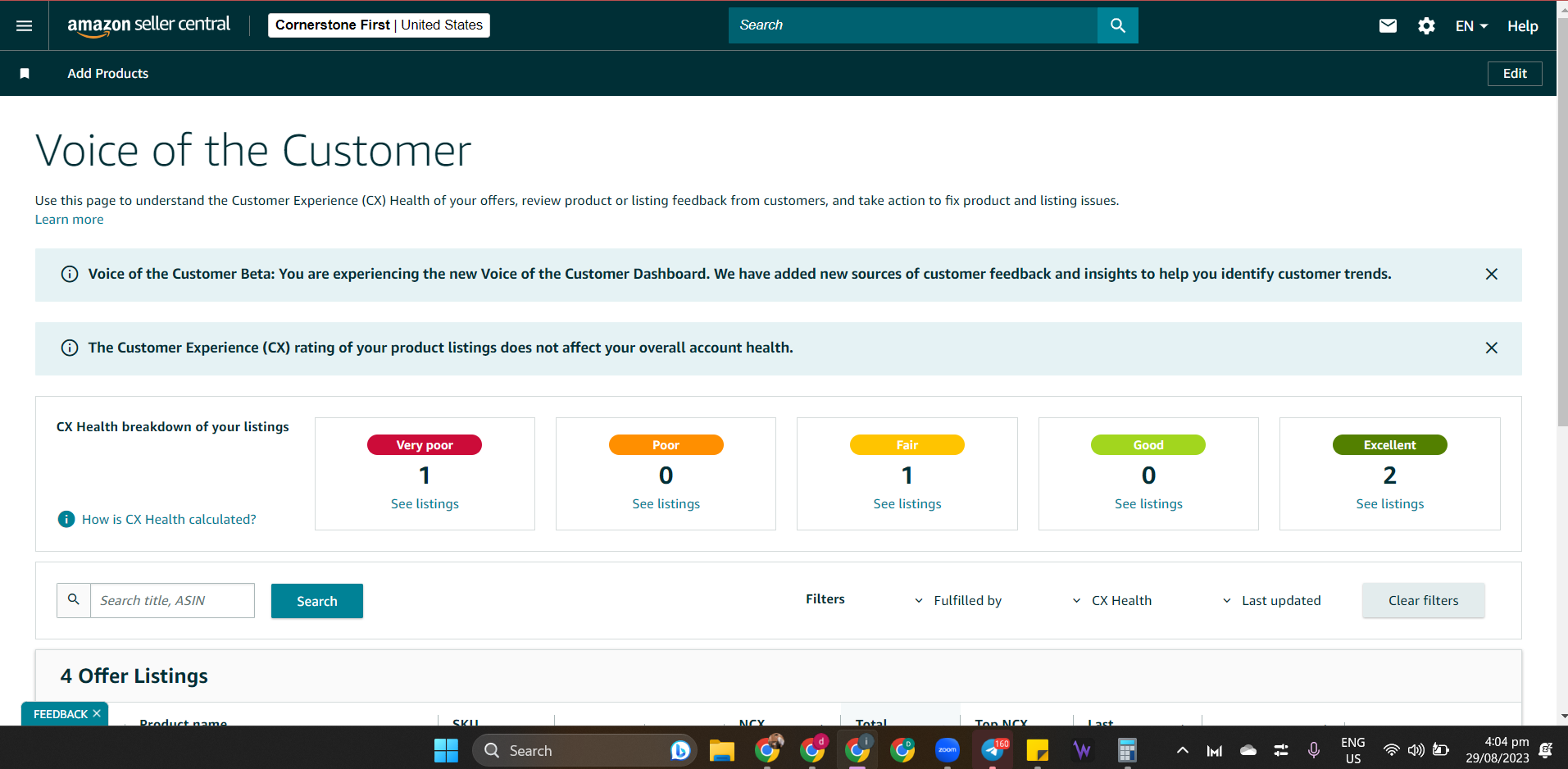Dismiss the CX rating account health banner

[1492, 348]
